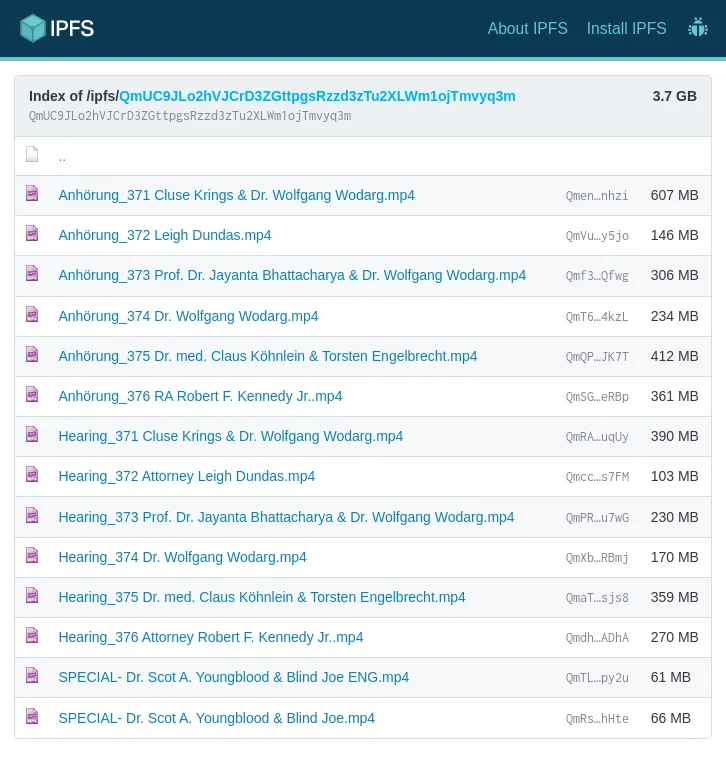Click the 66 MB size value
The height and width of the screenshot is (761, 726).
[670, 718]
